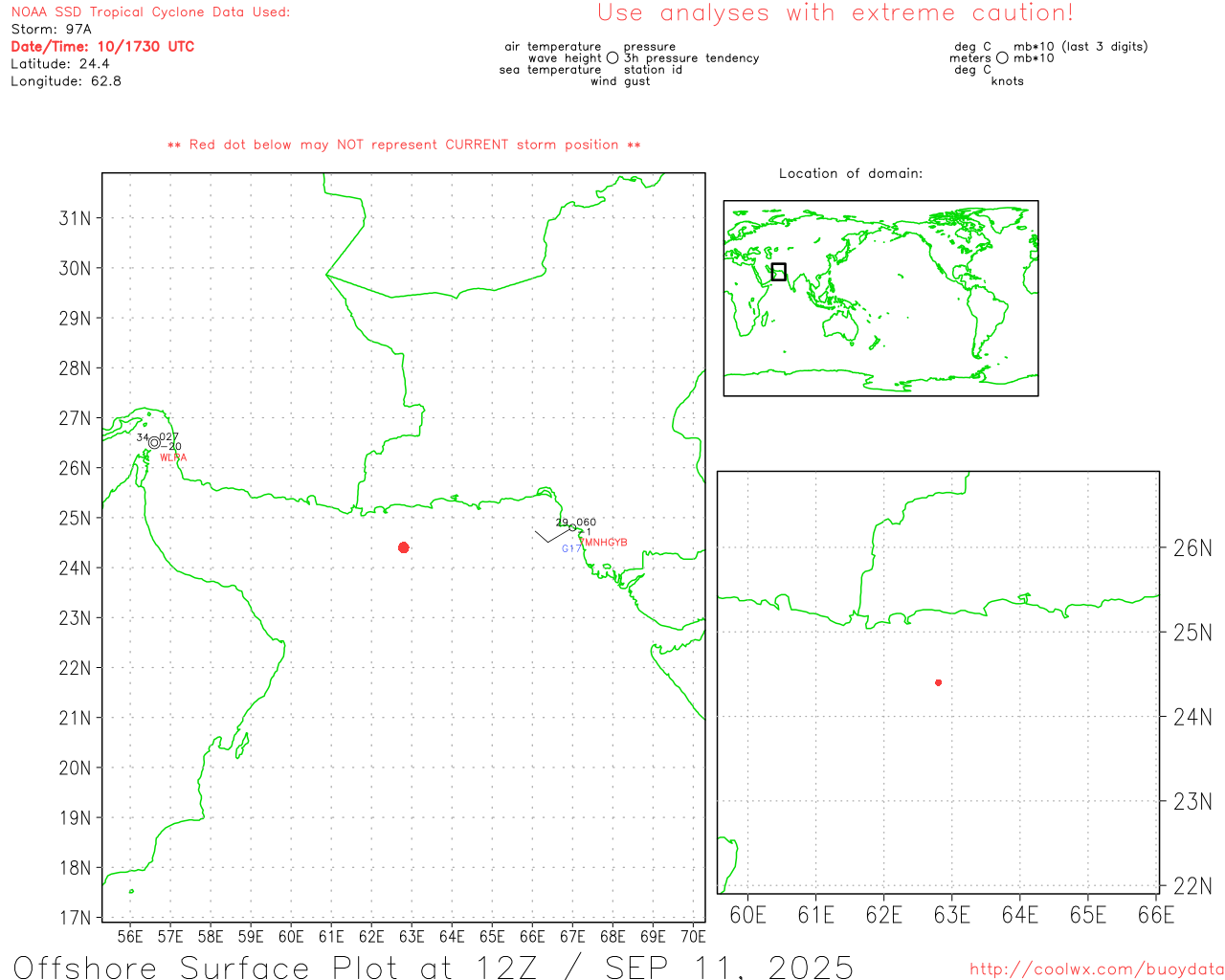Click the 'air temperature' legend label
This screenshot has width=1225, height=980.
point(553,47)
